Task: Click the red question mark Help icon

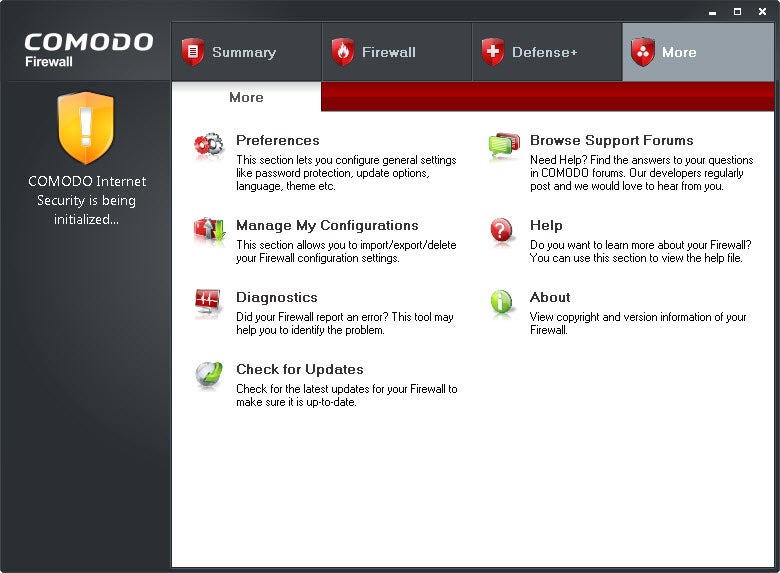Action: coord(501,231)
